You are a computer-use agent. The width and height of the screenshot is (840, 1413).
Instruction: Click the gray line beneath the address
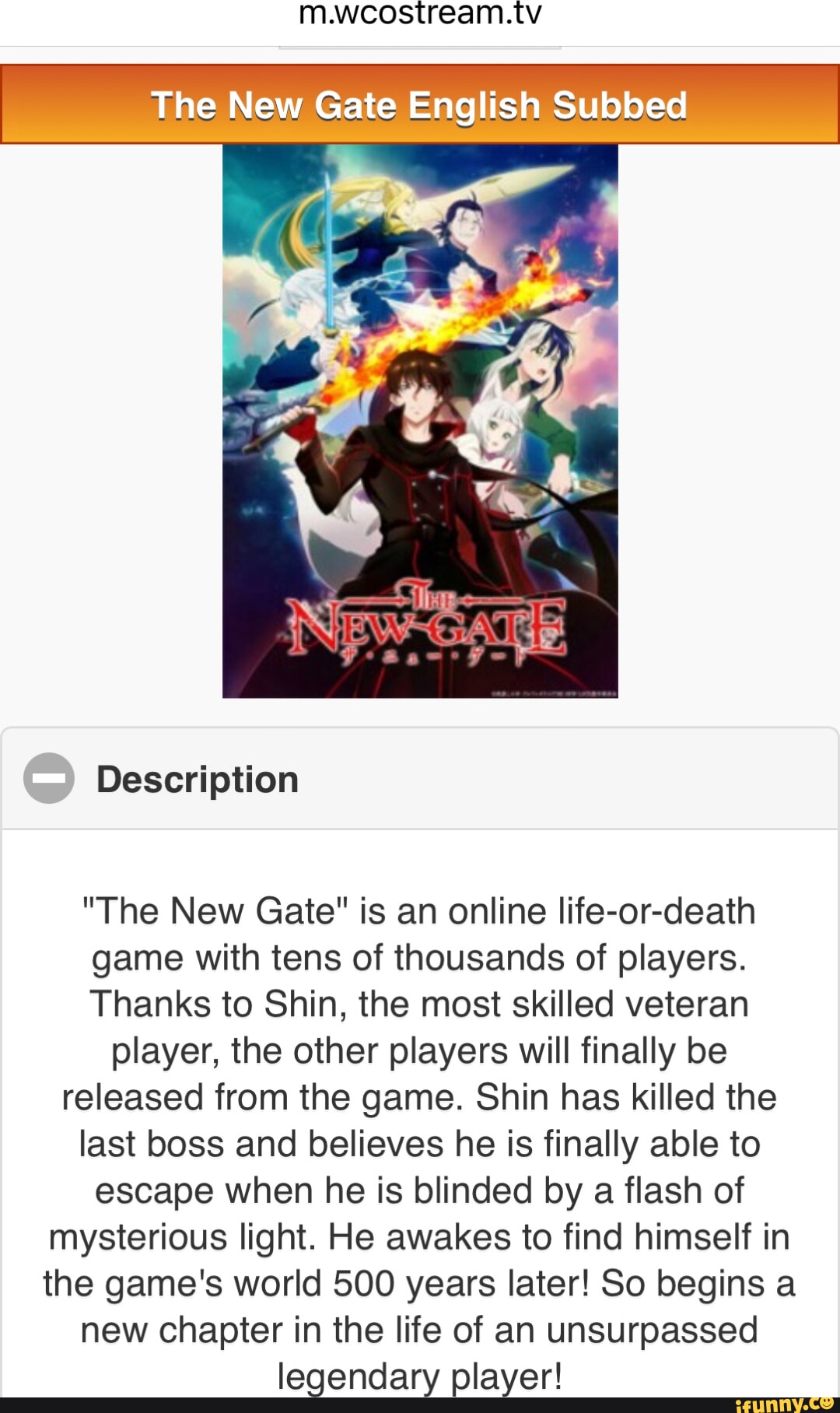point(420,47)
